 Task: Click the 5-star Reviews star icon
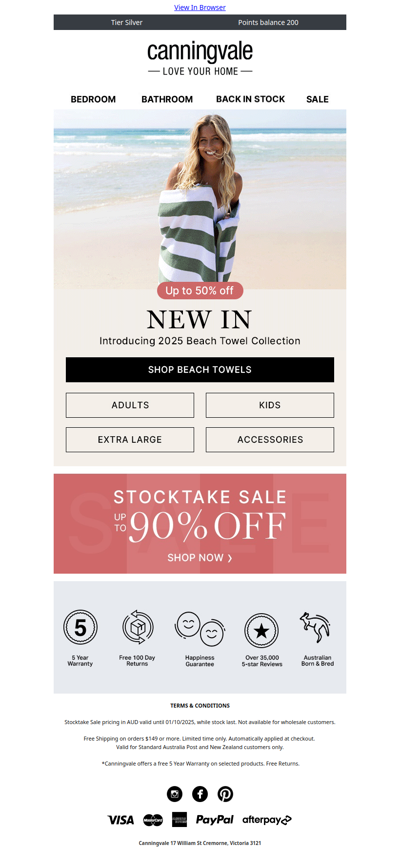point(262,631)
